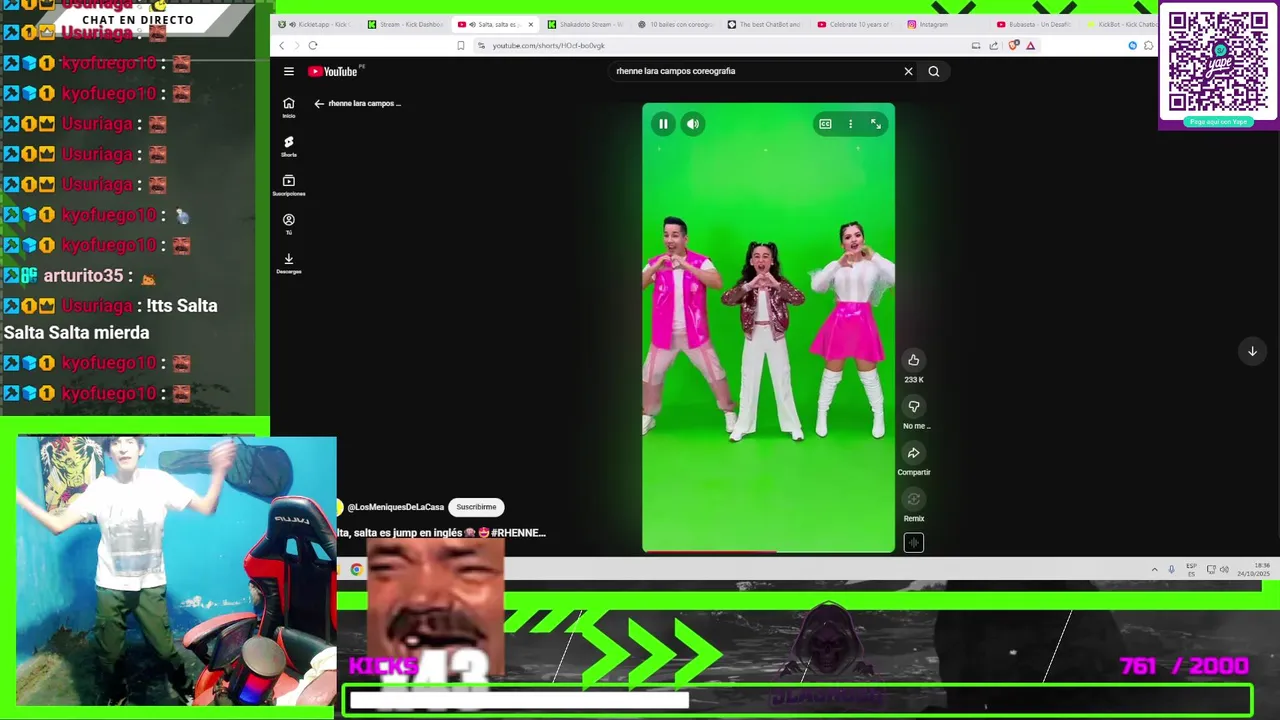
Task: Go to next Short with down arrow
Action: click(1252, 351)
